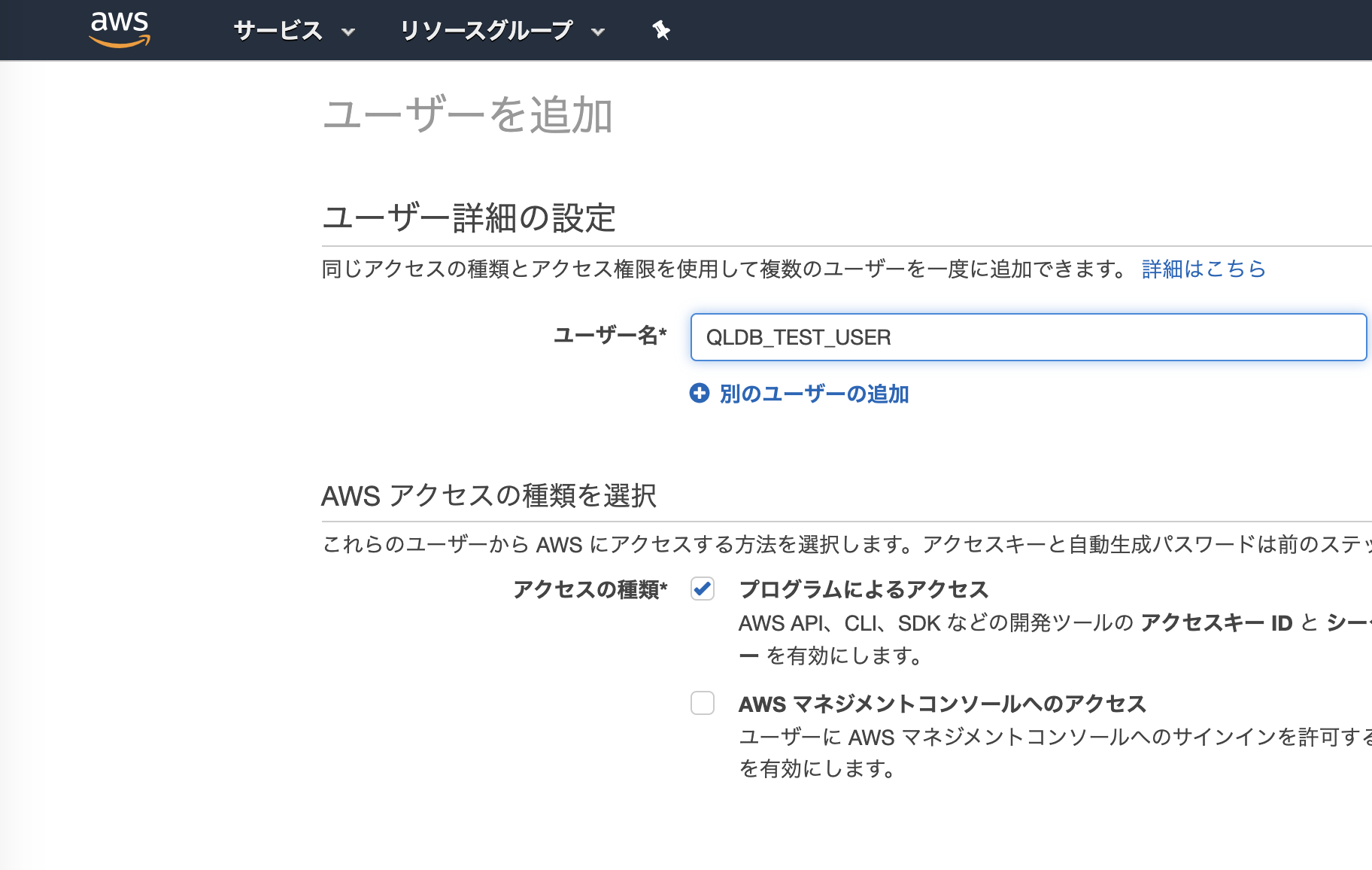Click the アクセスの種類* label
1372x870 pixels.
(x=590, y=589)
